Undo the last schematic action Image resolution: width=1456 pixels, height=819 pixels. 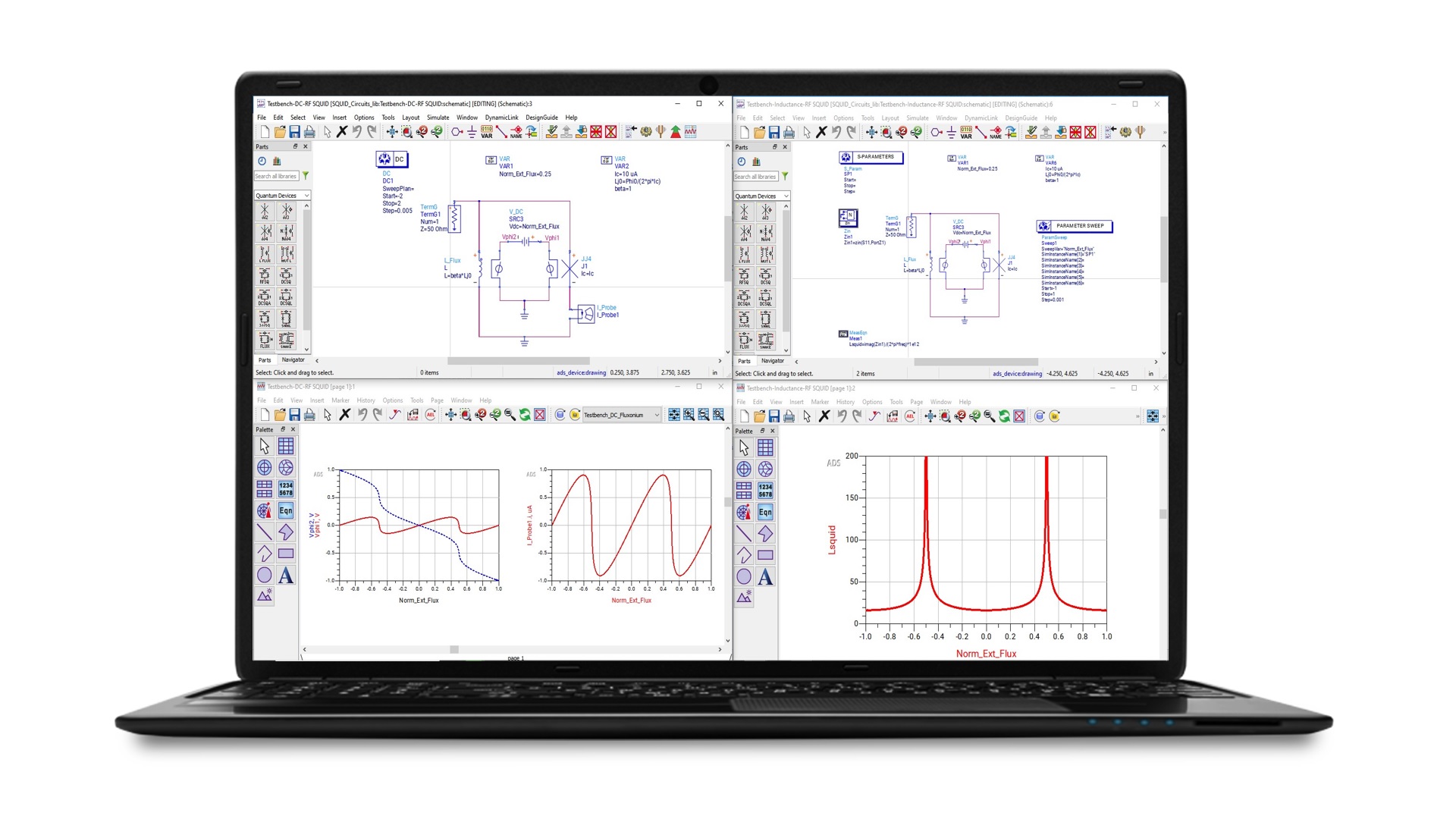pyautogui.click(x=357, y=130)
